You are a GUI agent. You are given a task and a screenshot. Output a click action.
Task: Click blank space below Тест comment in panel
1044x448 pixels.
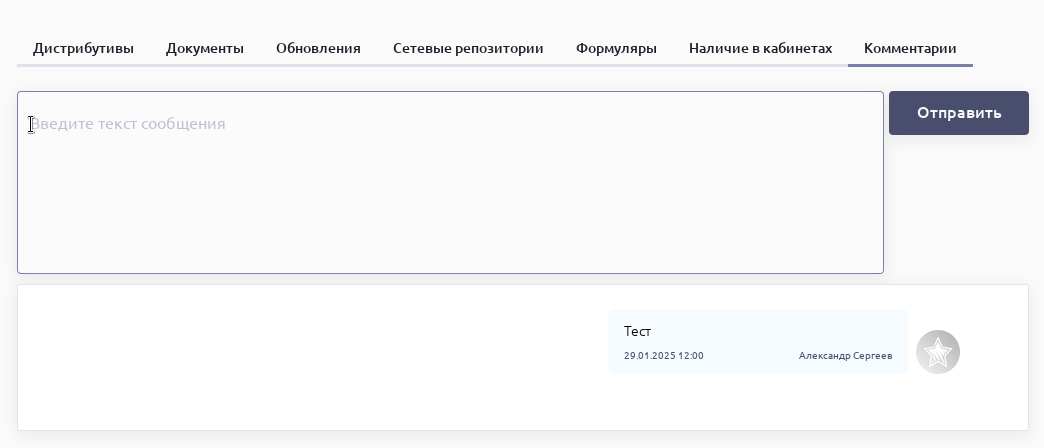pos(700,405)
